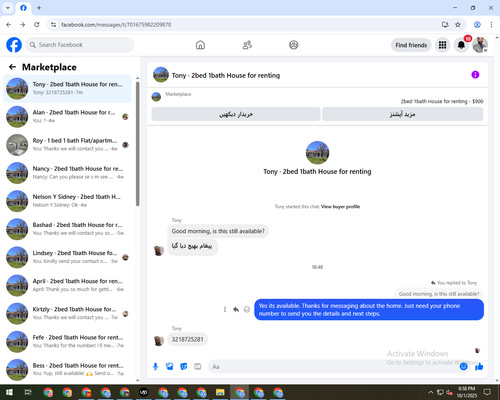Choose a GIF icon
This screenshot has height=400, width=500.
pos(198,367)
